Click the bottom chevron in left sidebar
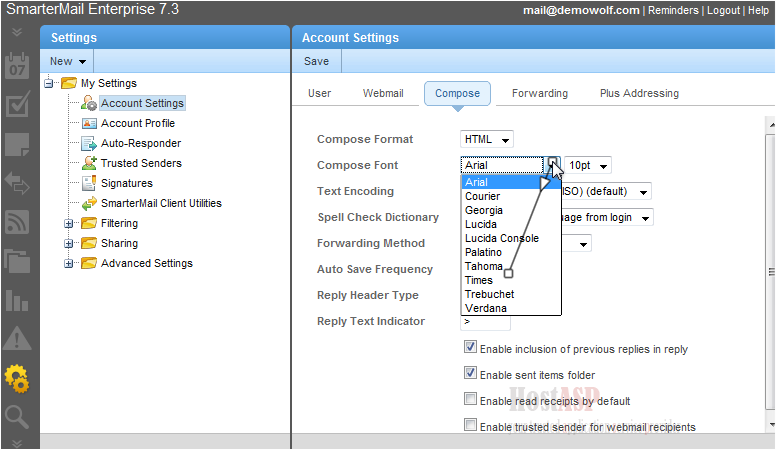This screenshot has height=450, width=776. [x=17, y=443]
